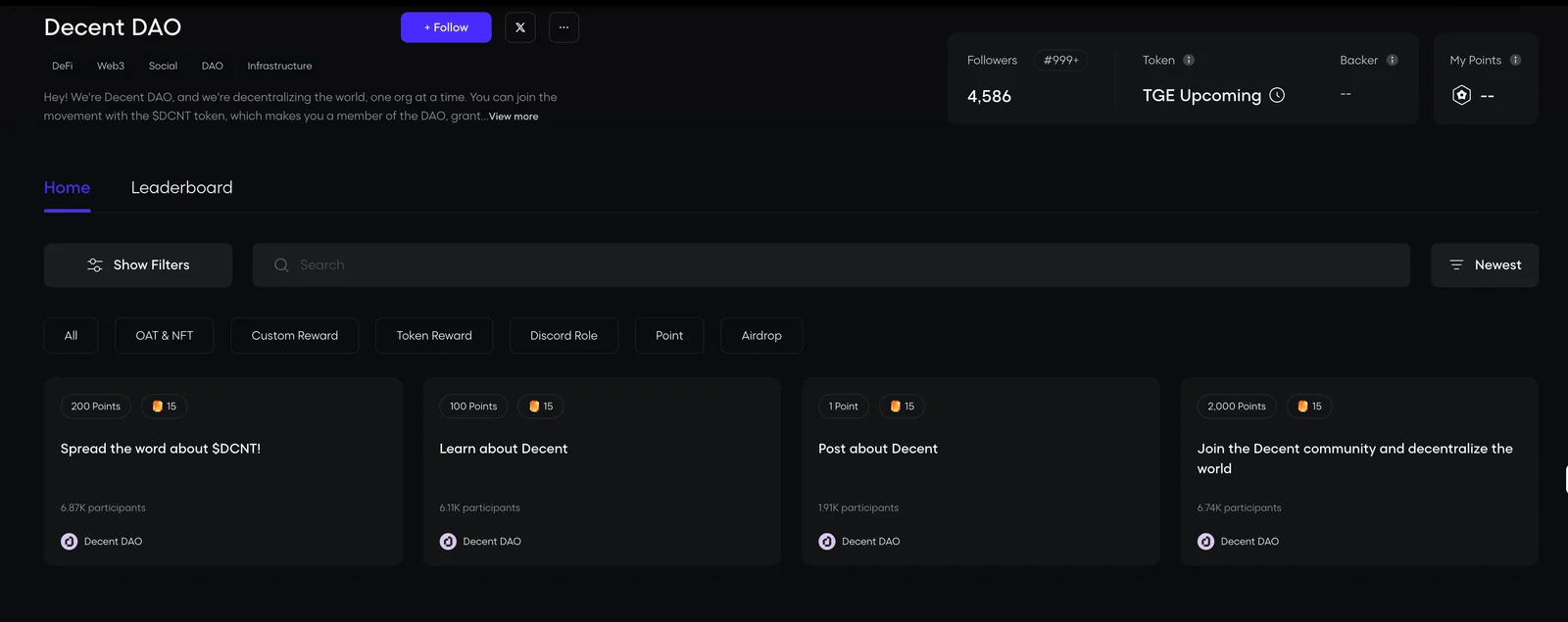Click the hexagon points icon under My Points

tap(1461, 95)
